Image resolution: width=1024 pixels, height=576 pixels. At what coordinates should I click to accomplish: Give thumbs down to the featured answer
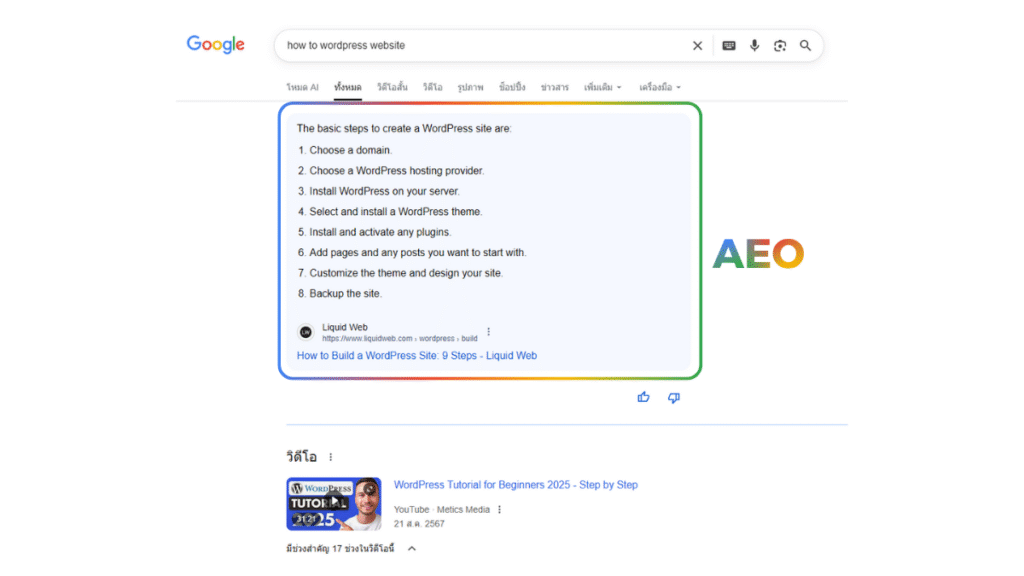[x=673, y=397]
